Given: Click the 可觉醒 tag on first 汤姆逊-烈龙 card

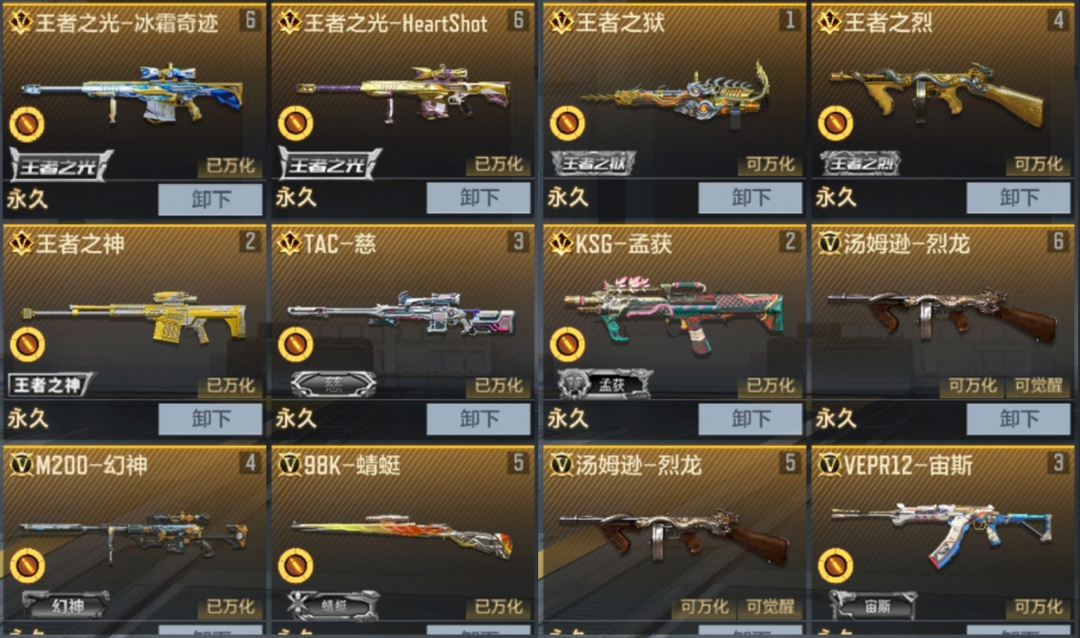Looking at the screenshot, I should coord(1038,386).
